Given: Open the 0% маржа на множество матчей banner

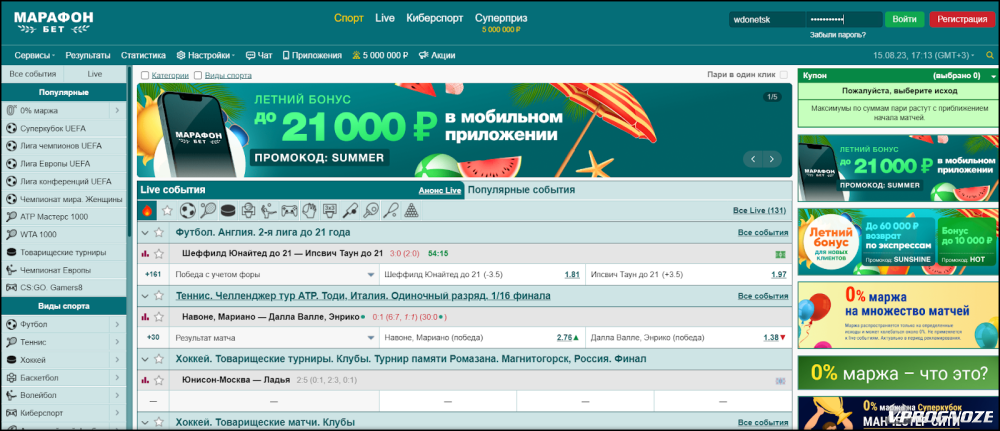Looking at the screenshot, I should [898, 316].
